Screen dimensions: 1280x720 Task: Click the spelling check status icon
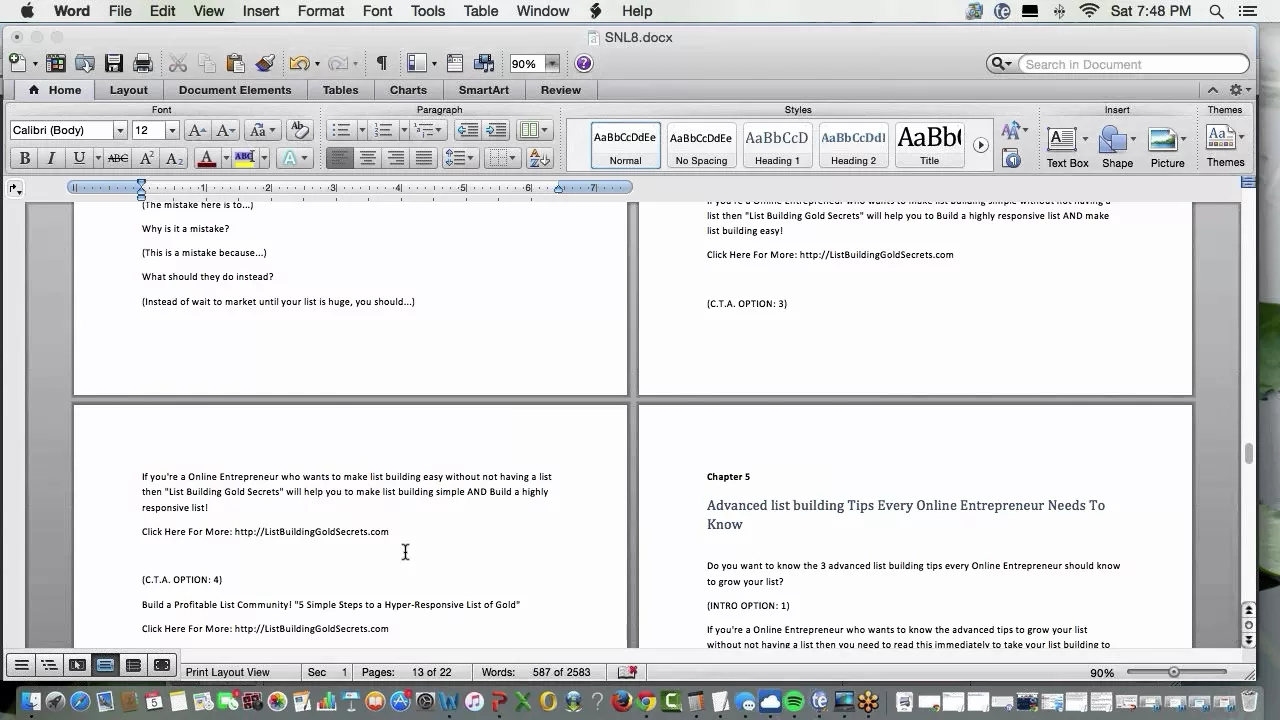click(x=627, y=672)
